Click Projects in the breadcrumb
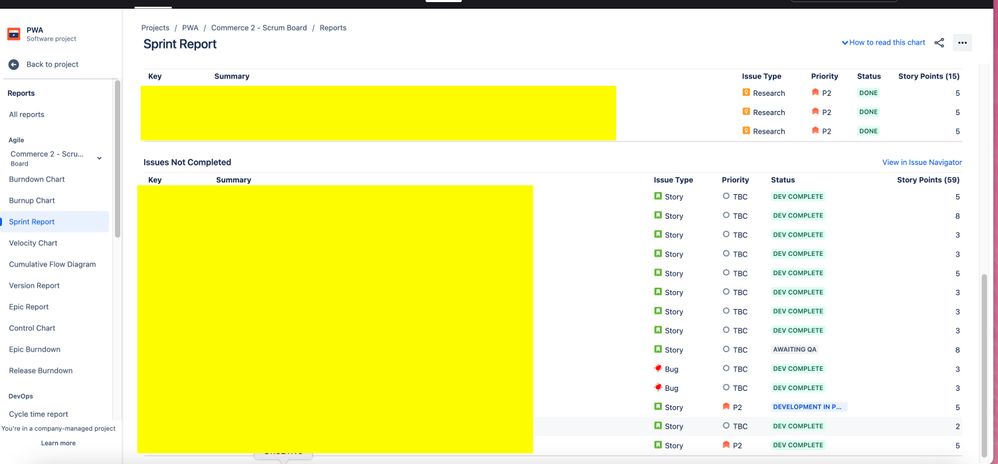The height and width of the screenshot is (464, 998). 155,28
